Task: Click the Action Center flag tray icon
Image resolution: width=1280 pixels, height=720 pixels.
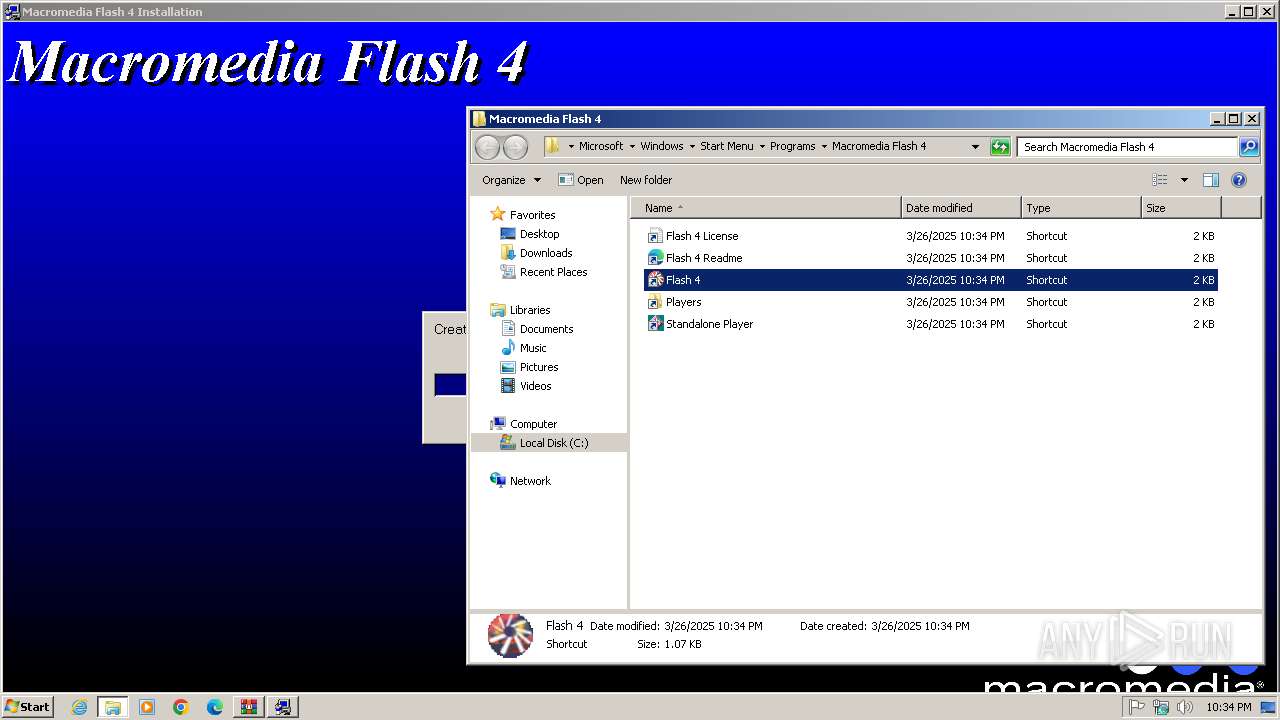Action: point(1137,707)
